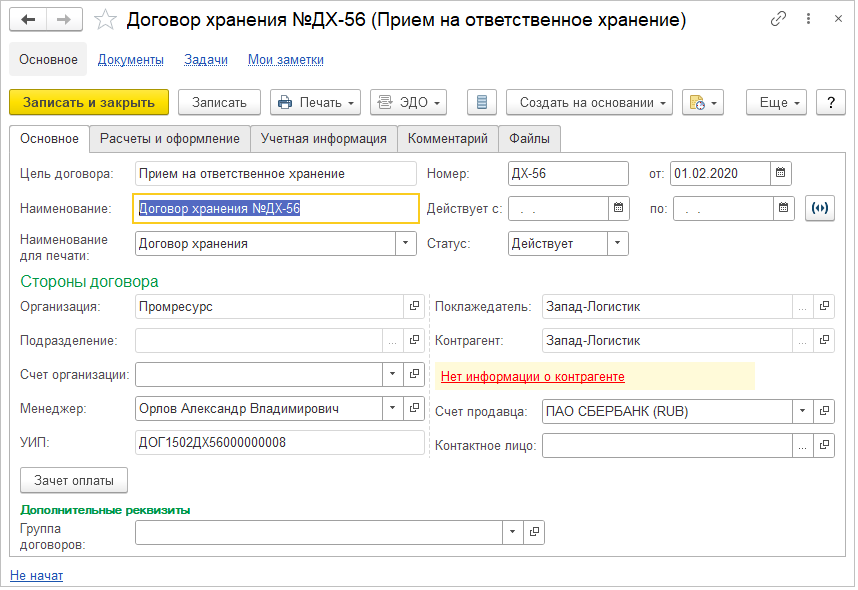
Task: Add contract to favorites with star icon
Action: [x=105, y=20]
